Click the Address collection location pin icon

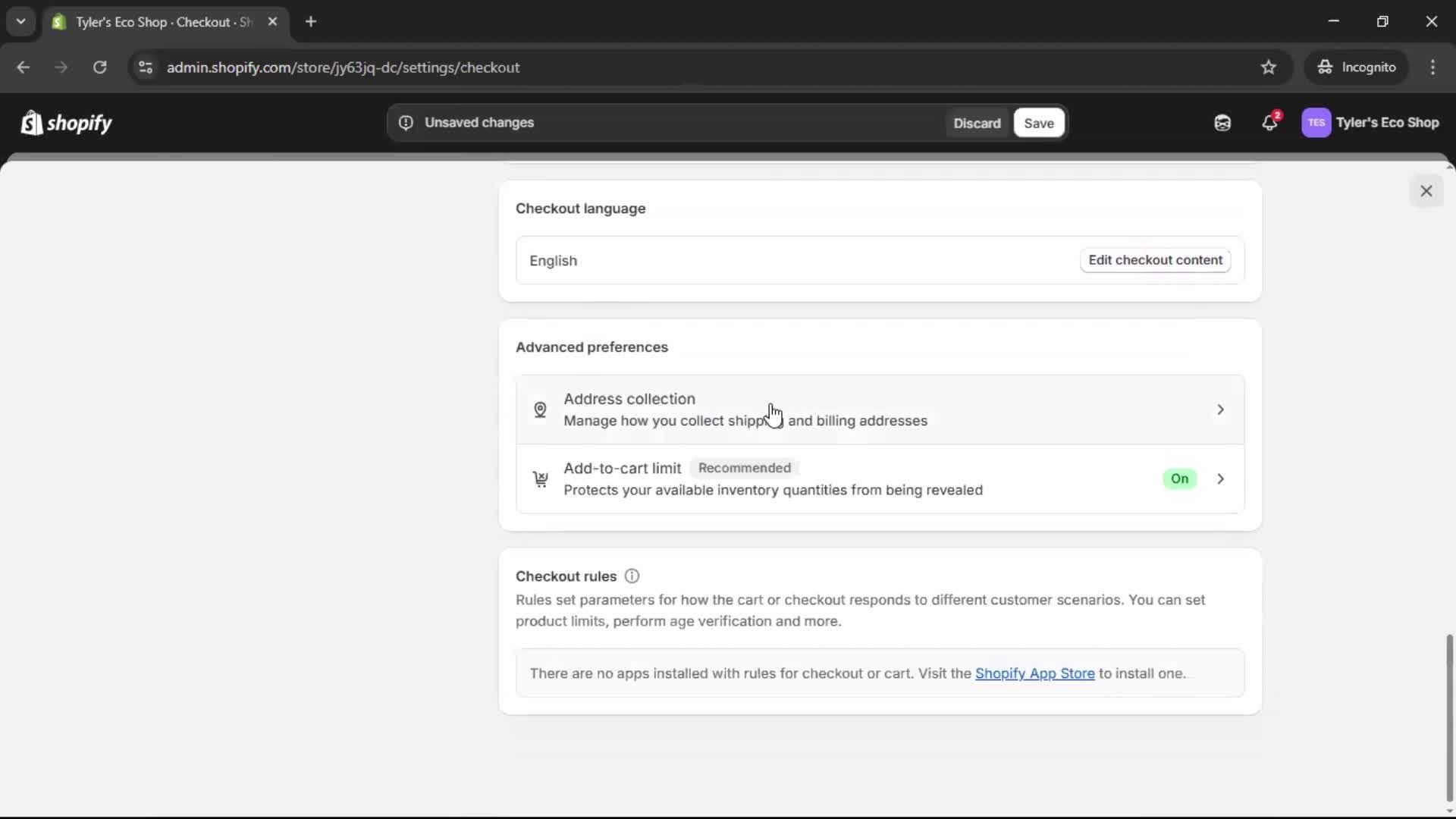pos(541,409)
